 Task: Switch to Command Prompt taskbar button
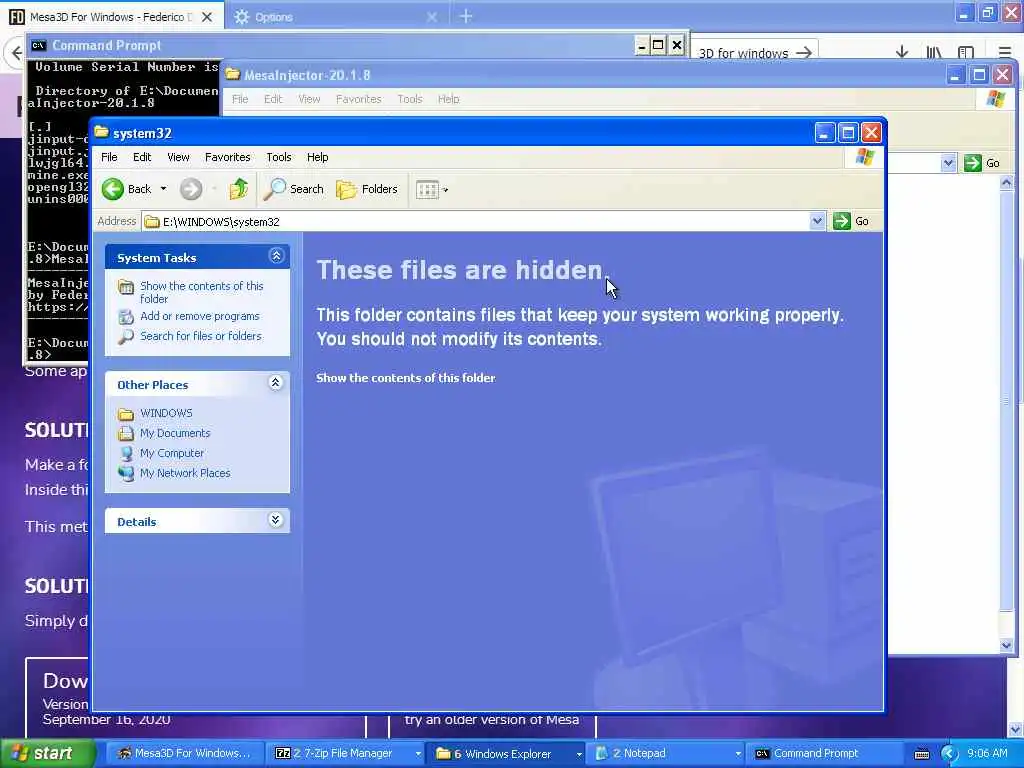(824, 754)
